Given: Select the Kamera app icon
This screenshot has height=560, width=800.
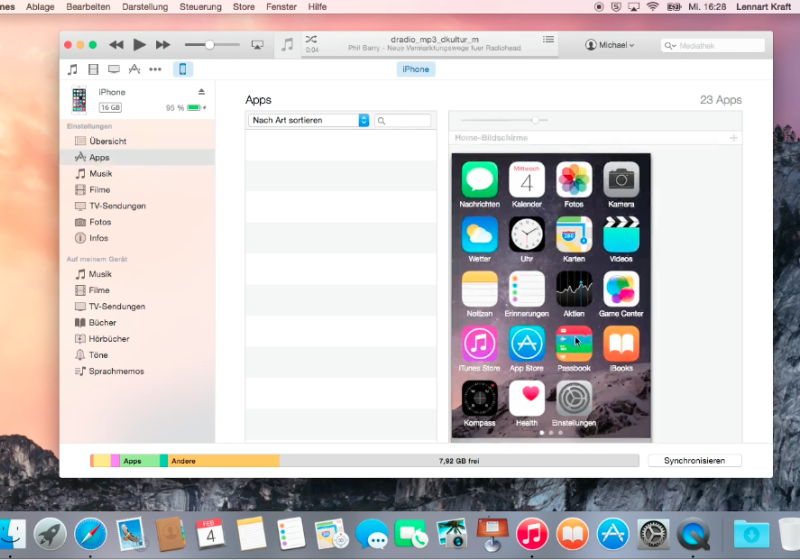Looking at the screenshot, I should pyautogui.click(x=621, y=180).
